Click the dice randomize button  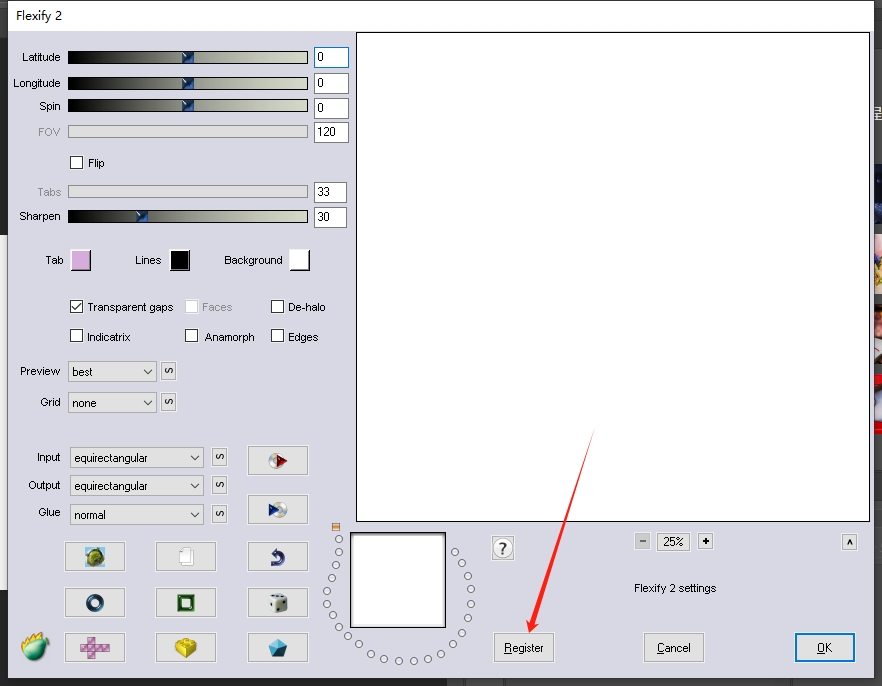(x=278, y=603)
